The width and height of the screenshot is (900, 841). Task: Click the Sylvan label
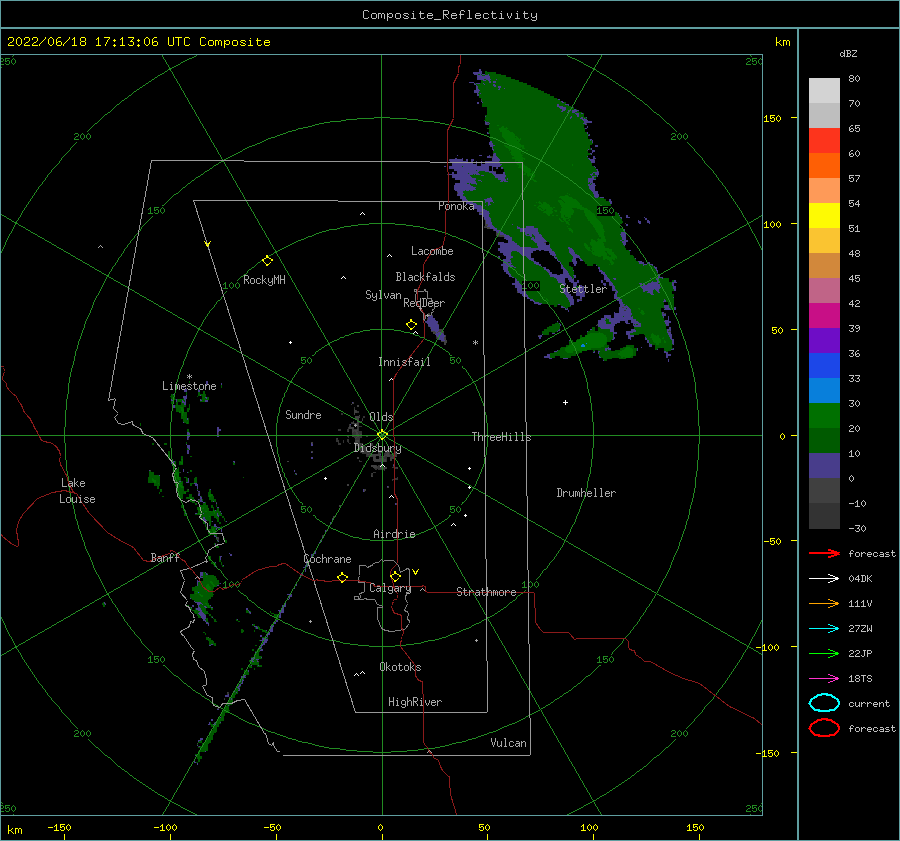click(383, 295)
